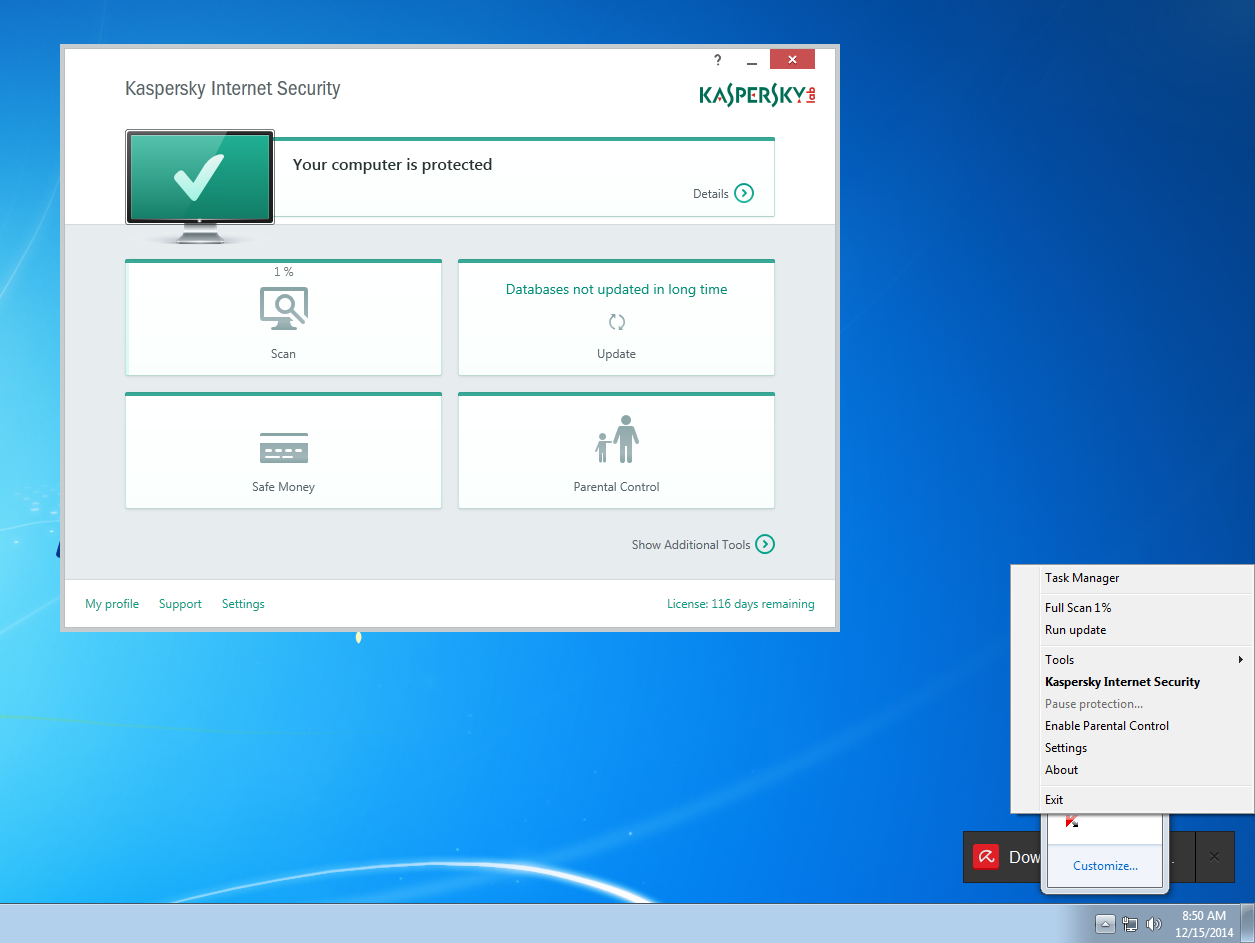Click the network tray icon
This screenshot has height=943, width=1255.
[1130, 924]
